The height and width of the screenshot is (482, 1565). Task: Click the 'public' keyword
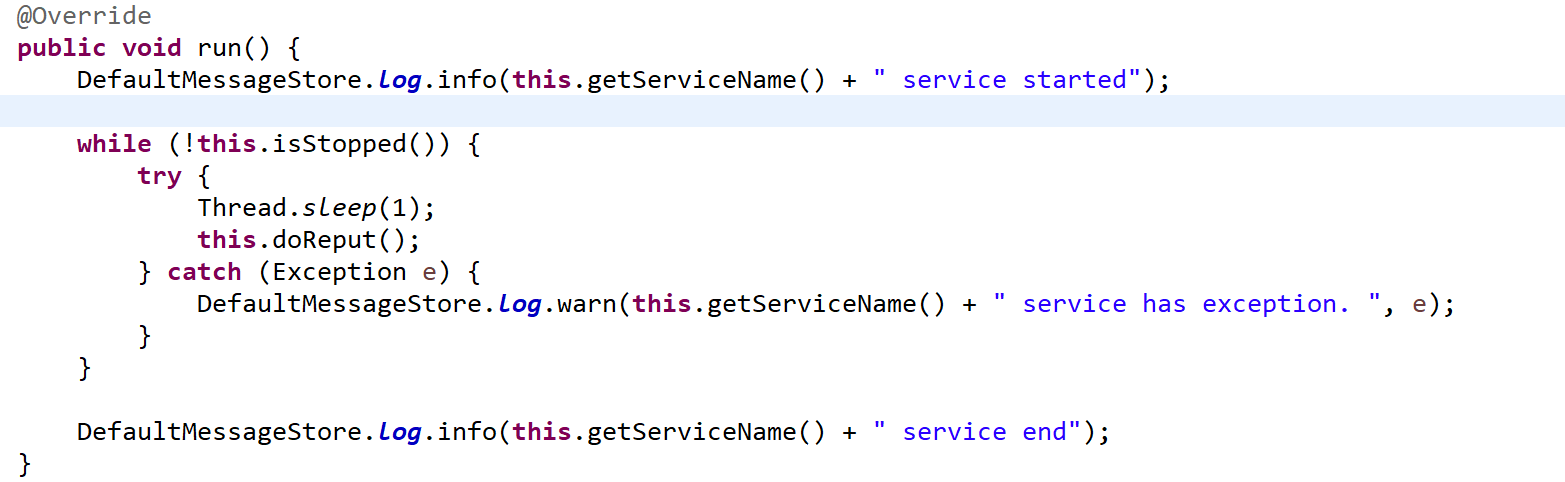point(62,48)
